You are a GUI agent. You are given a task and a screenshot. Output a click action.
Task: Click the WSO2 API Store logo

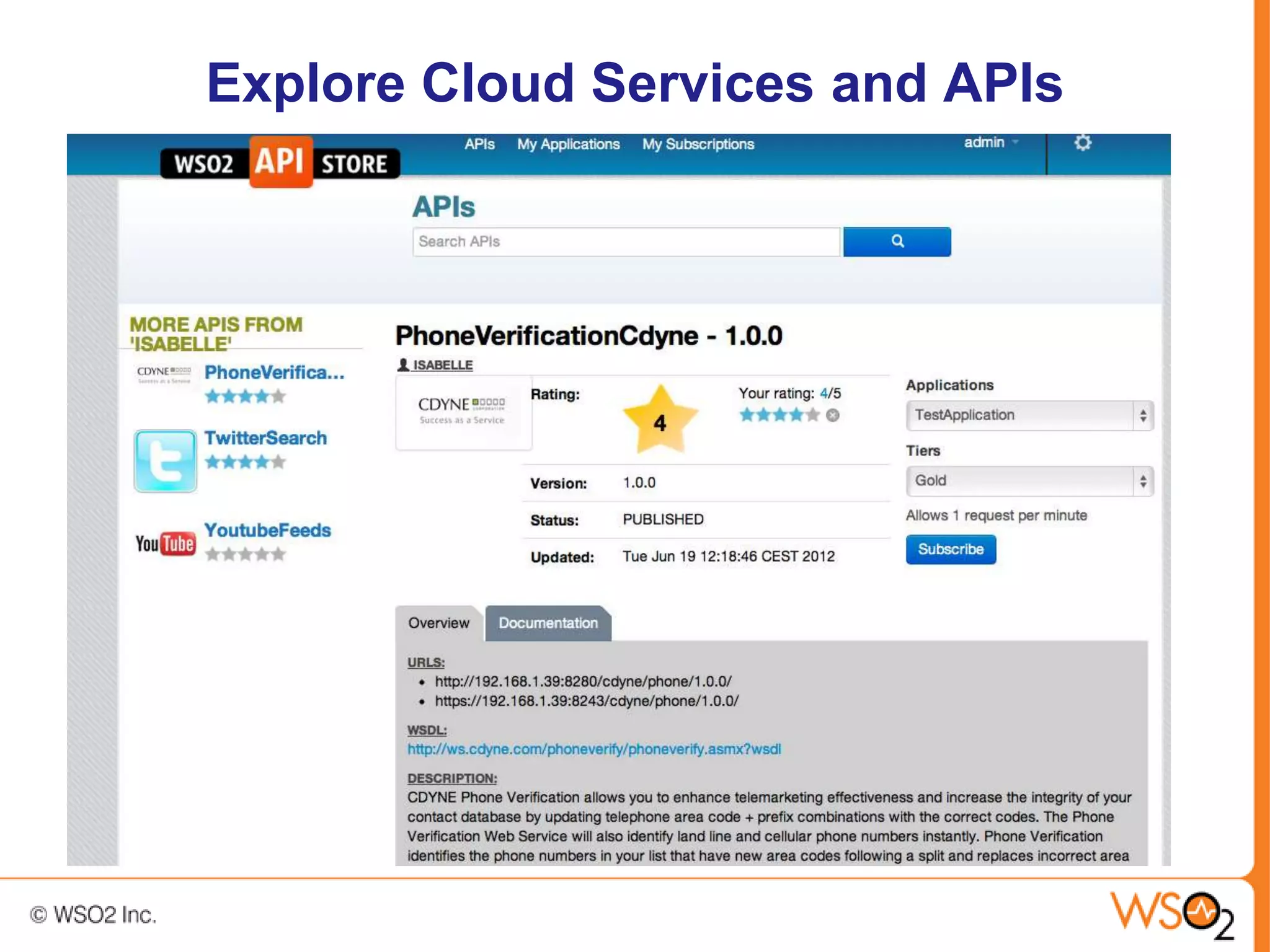click(x=280, y=162)
